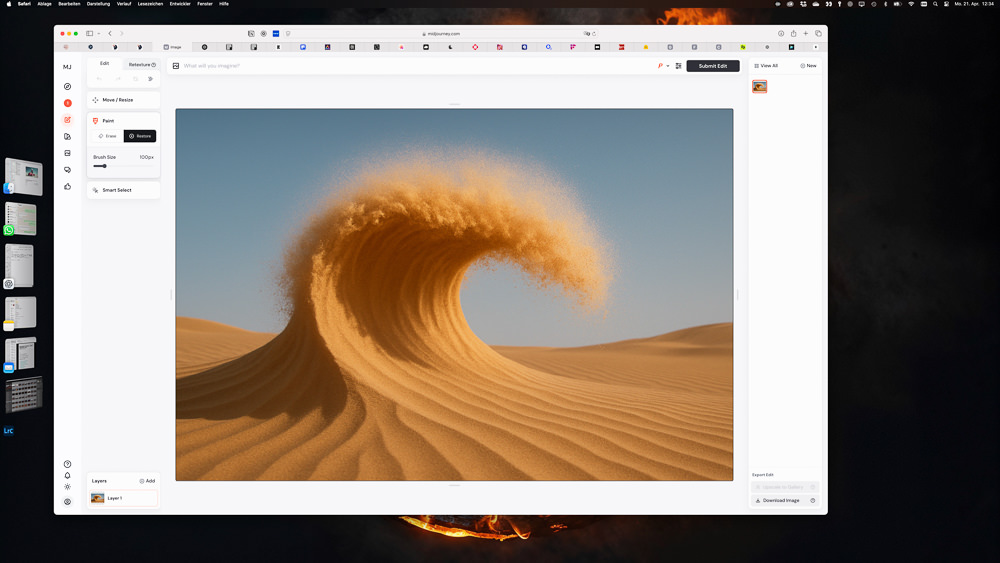Viewport: 1000px width, 563px height.
Task: Switch to the Edit tab
Action: coord(105,64)
